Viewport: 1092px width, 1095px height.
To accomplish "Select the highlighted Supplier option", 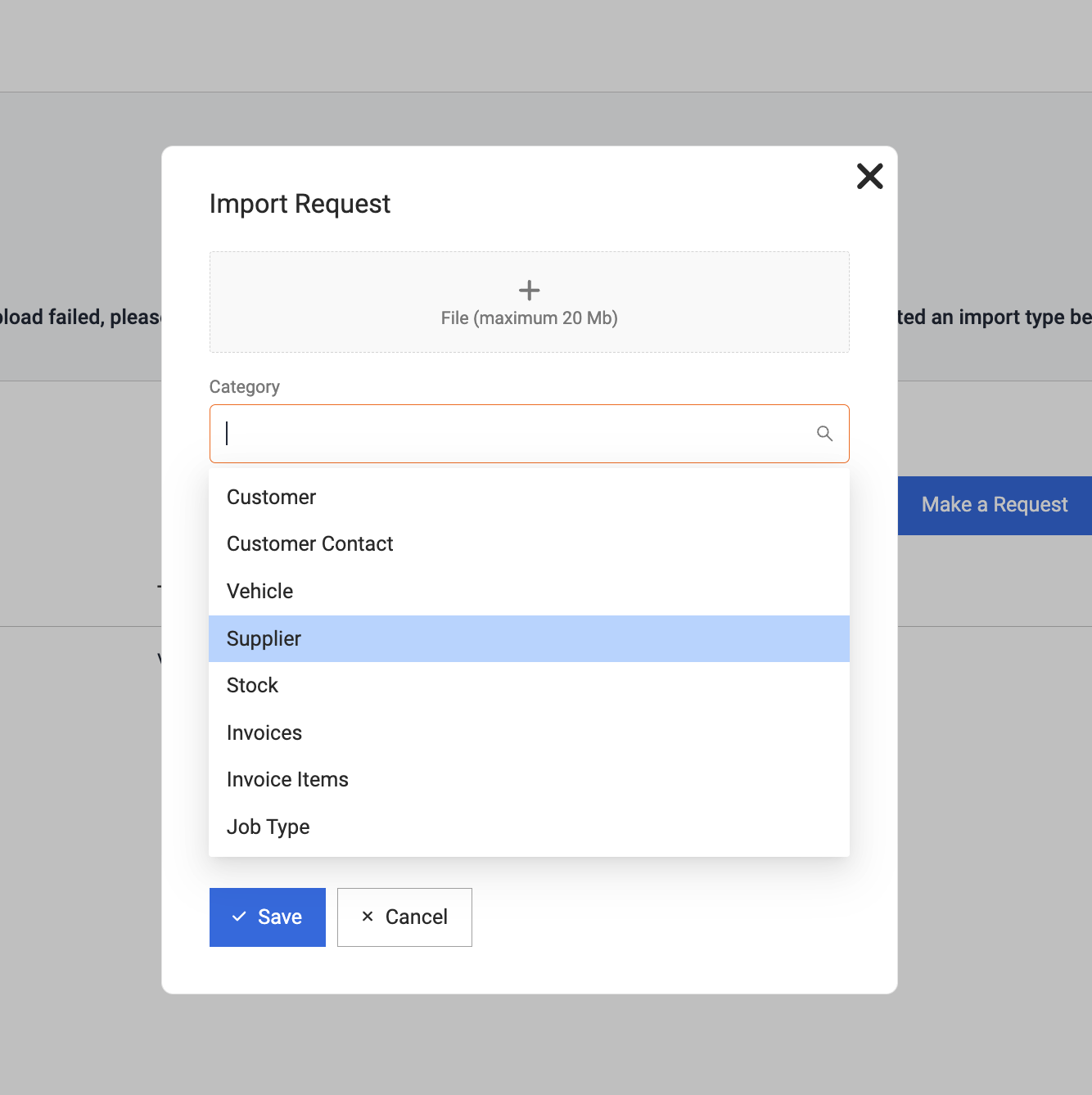I will point(264,639).
